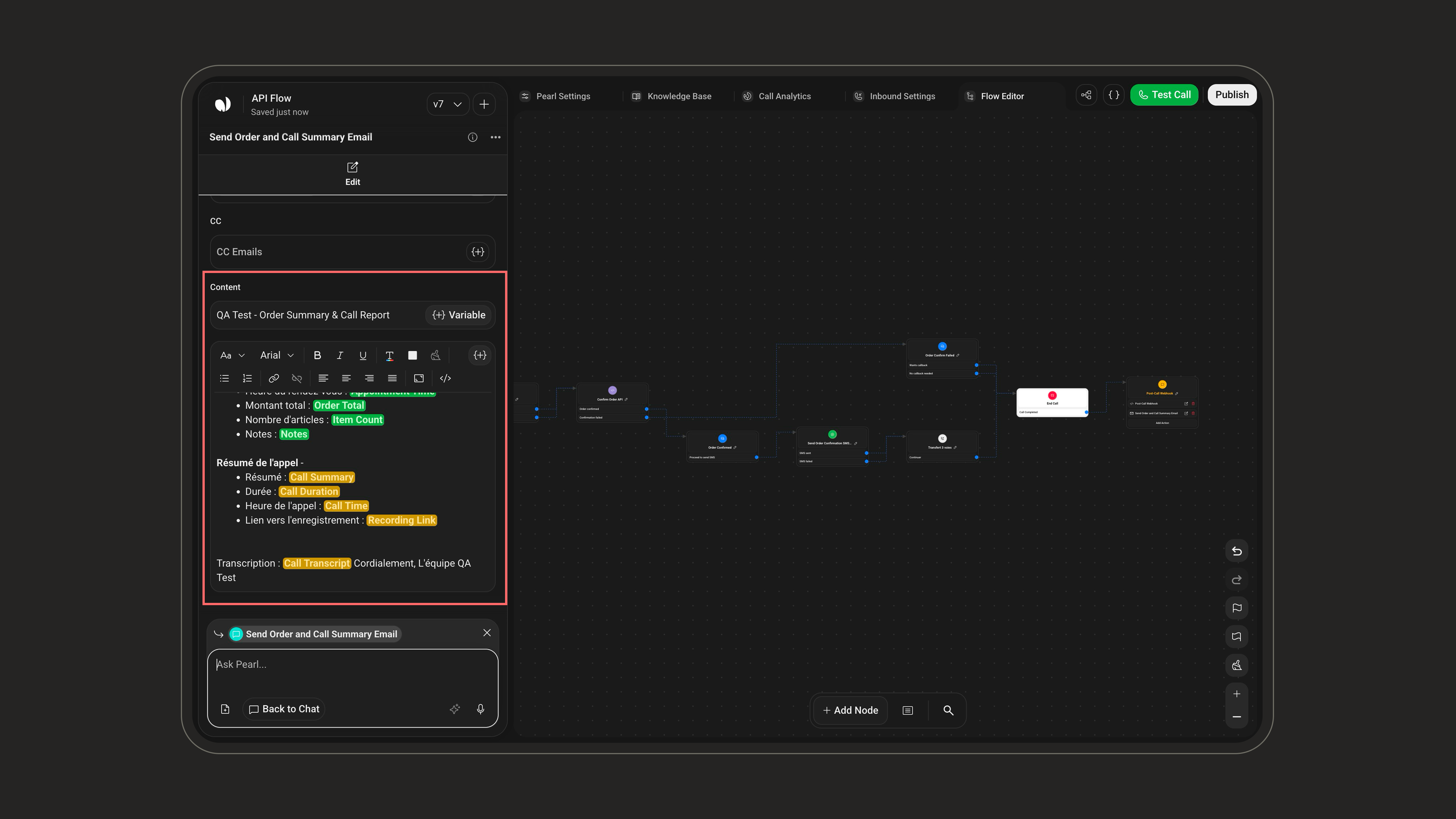The height and width of the screenshot is (819, 1456).
Task: Click the lower flag icon on canvas sidebar
Action: click(1237, 637)
